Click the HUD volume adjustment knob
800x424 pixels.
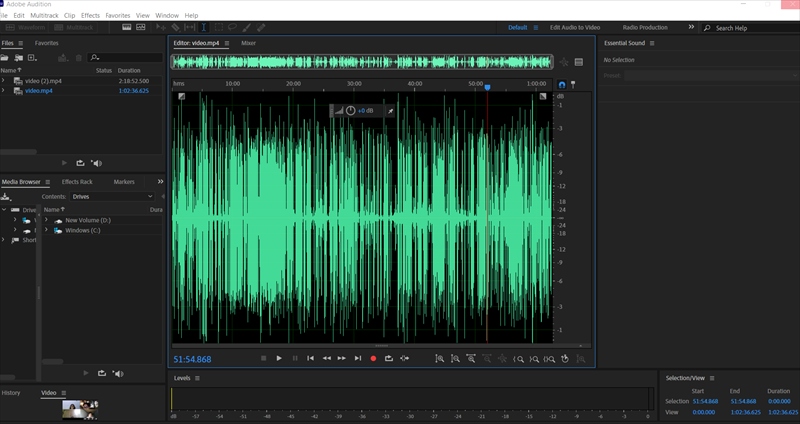pyautogui.click(x=350, y=110)
